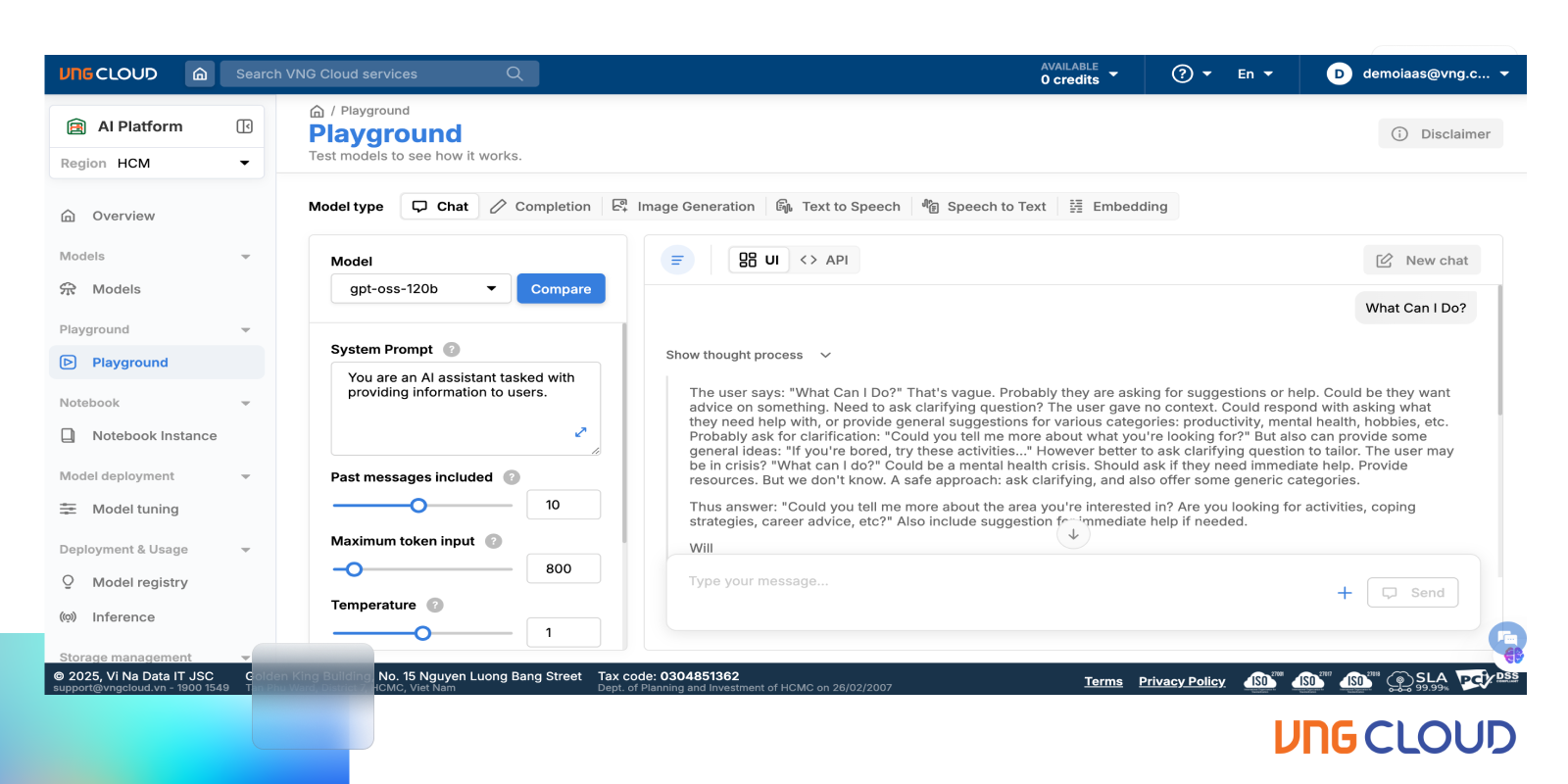
Task: Open the demoiaas account dropdown
Action: coord(1418,73)
